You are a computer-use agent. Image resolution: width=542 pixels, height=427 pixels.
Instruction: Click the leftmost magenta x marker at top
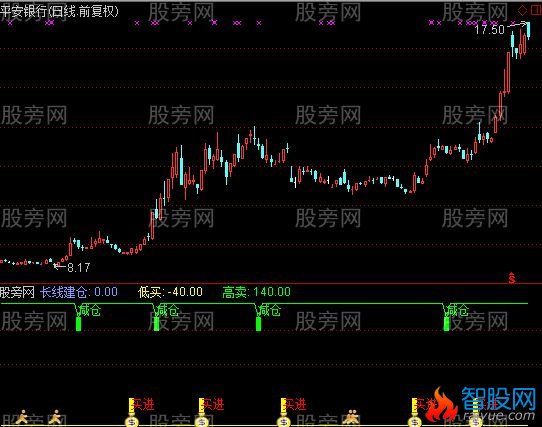[x=10, y=23]
